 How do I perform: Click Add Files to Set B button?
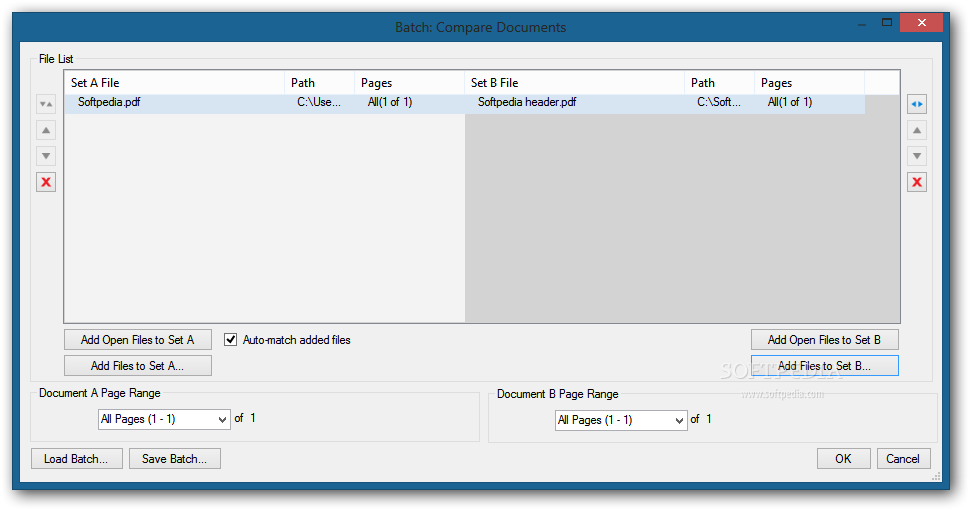click(x=825, y=366)
